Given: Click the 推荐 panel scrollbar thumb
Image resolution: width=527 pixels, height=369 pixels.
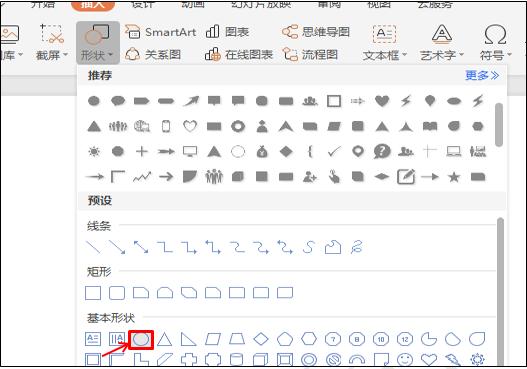Looking at the screenshot, I should tap(499, 124).
